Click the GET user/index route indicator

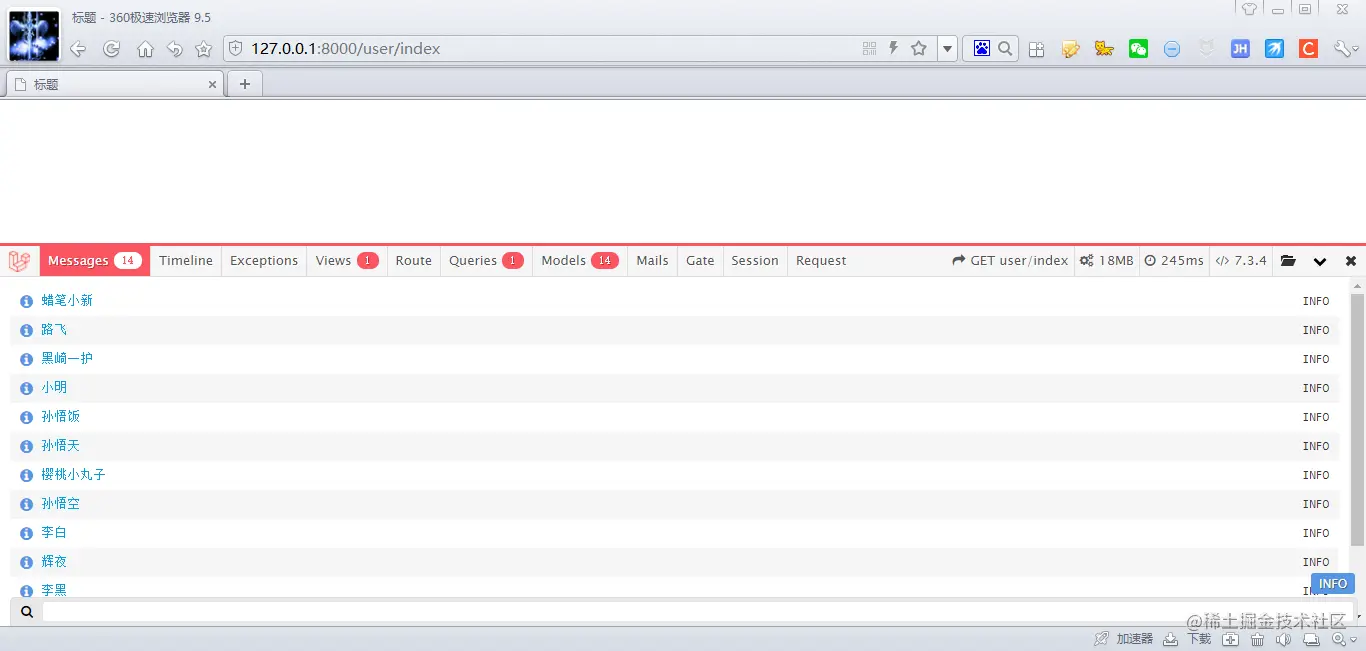pos(1010,261)
